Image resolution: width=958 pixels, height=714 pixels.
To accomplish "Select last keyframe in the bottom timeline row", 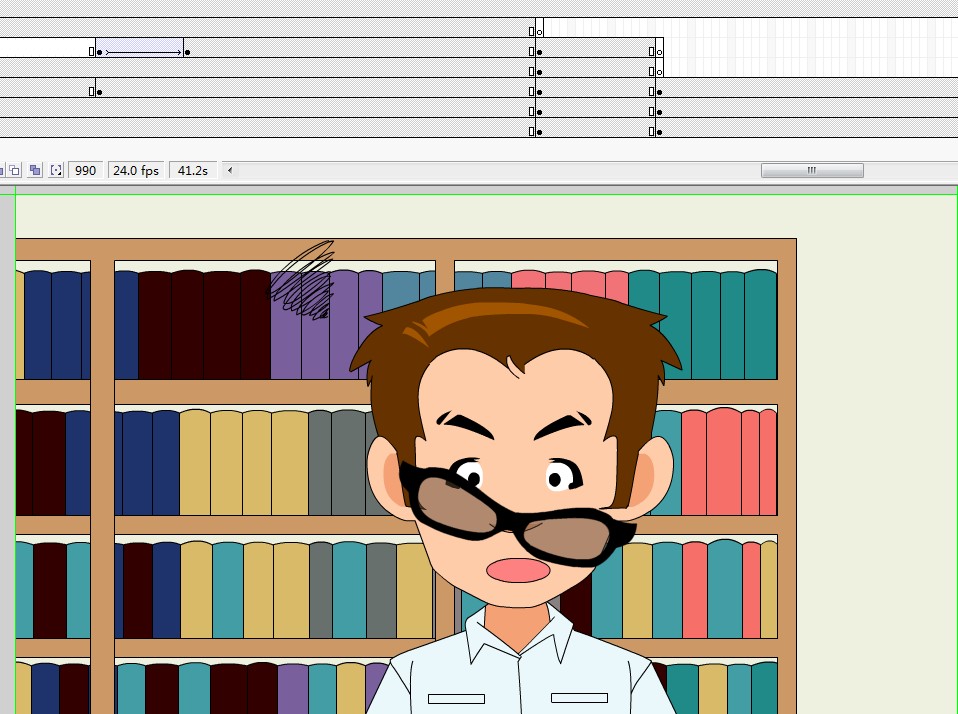I will point(659,131).
